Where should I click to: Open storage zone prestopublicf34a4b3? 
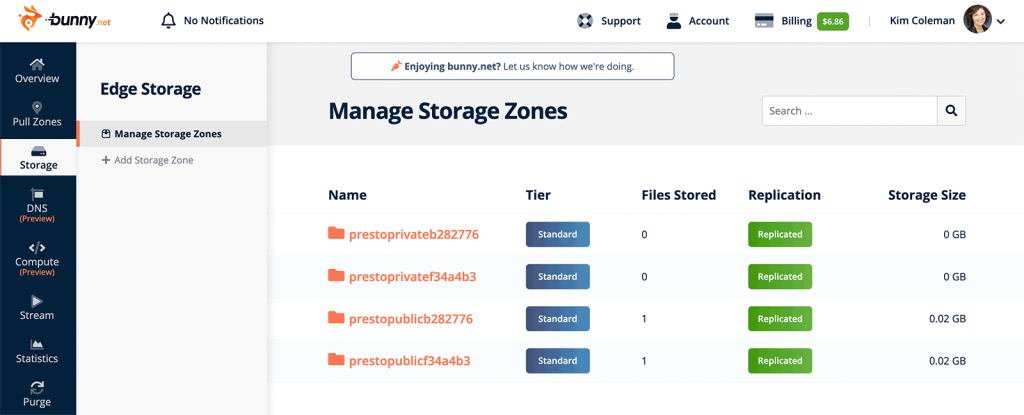409,361
